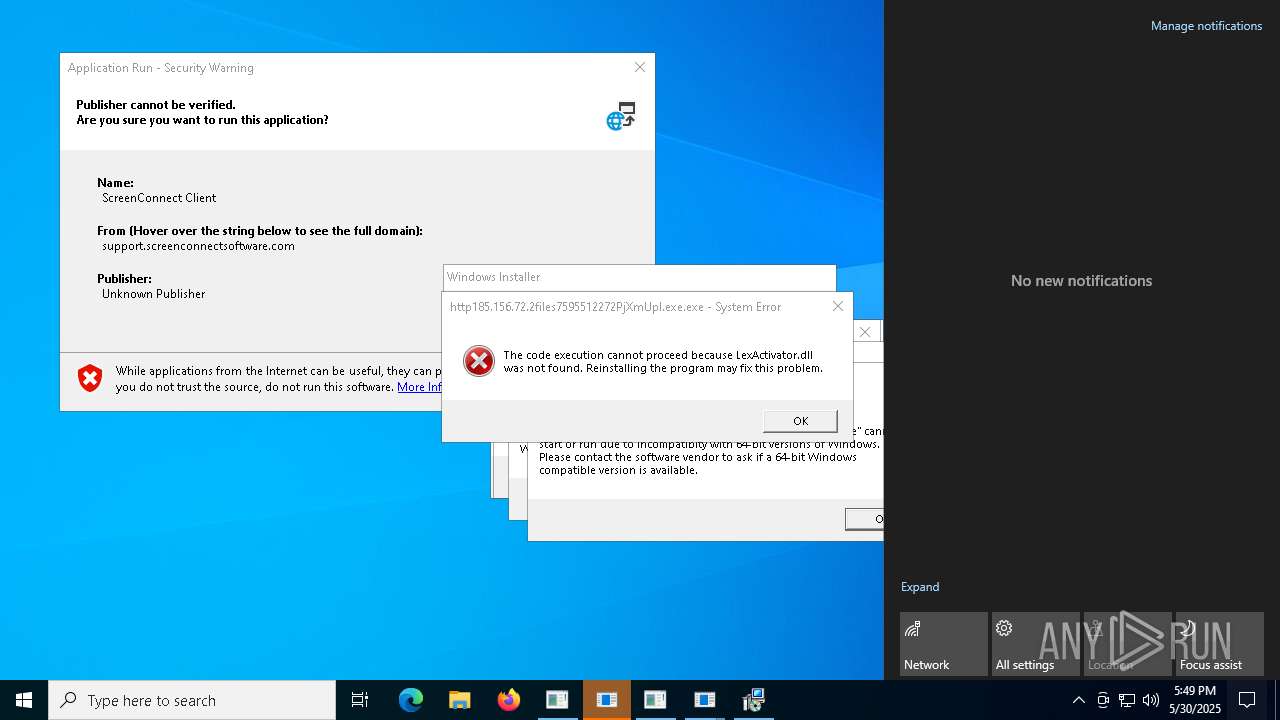Click the ScreenConnect Client name text
This screenshot has height=720, width=1280.
[159, 198]
